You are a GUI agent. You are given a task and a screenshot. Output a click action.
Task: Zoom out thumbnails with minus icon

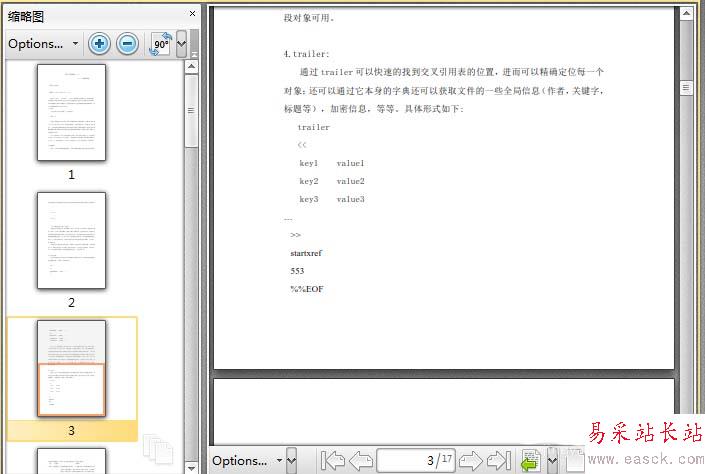point(127,44)
